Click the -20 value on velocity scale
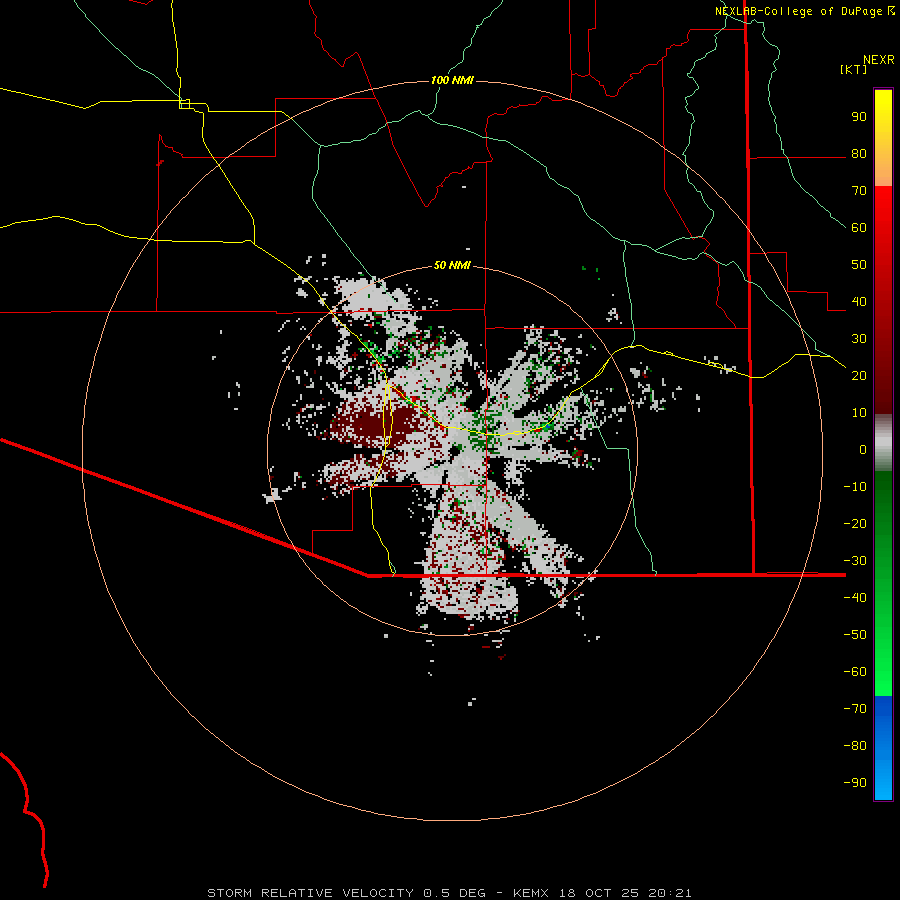The height and width of the screenshot is (900, 900). click(x=855, y=523)
